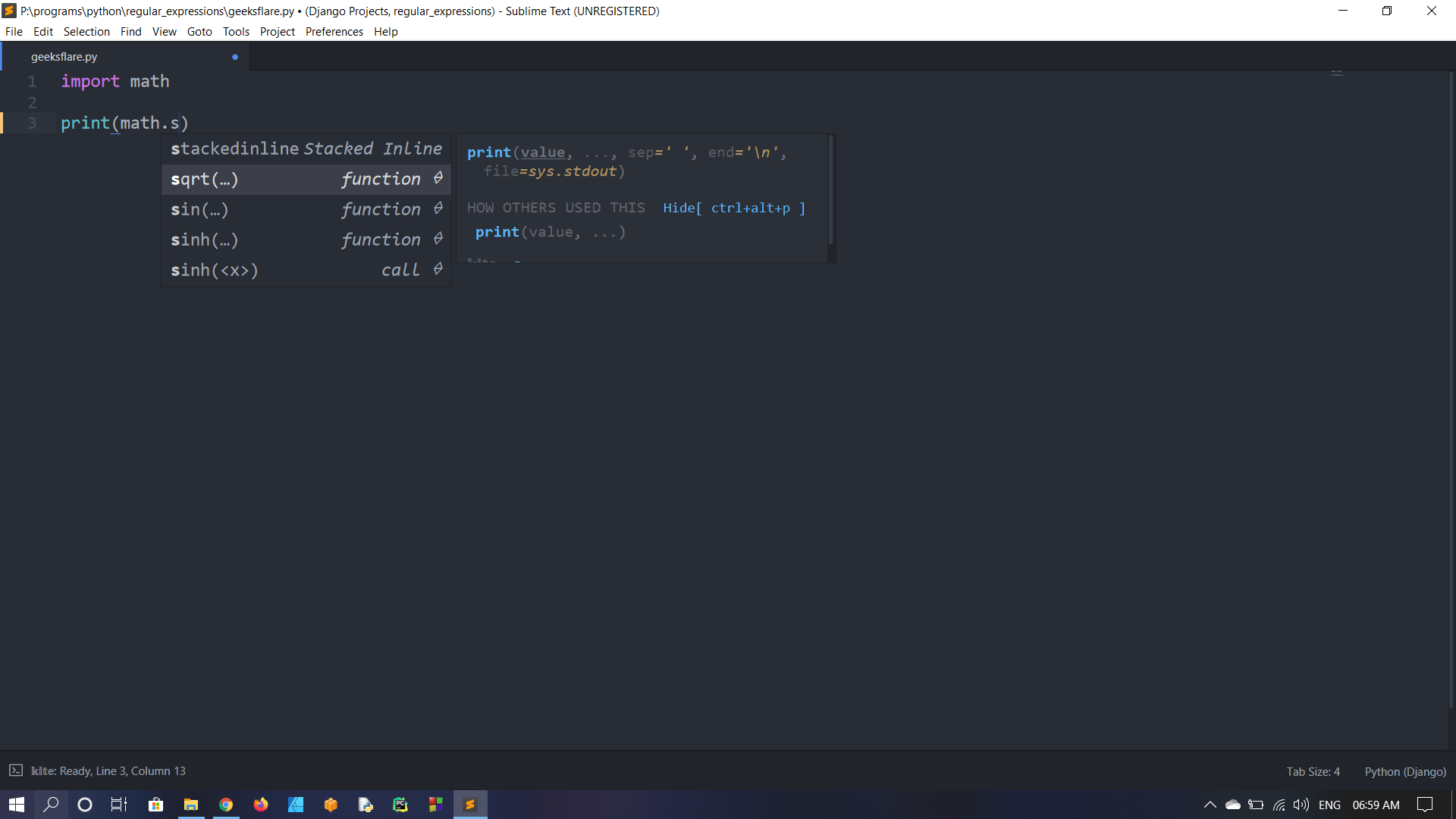Open the Goto menu
This screenshot has width=1456, height=819.
coord(199,31)
